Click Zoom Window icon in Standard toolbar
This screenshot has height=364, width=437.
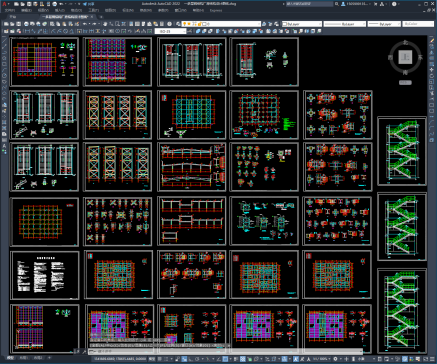pyautogui.click(x=117, y=24)
